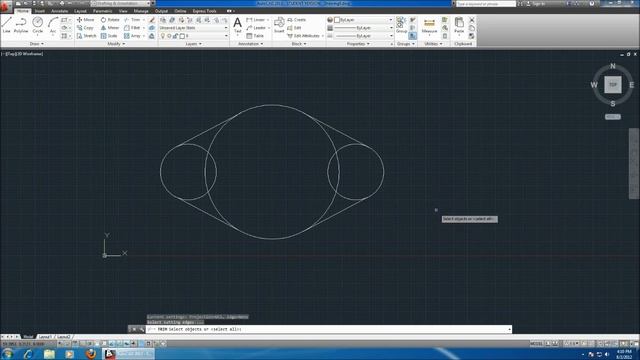Click the Copy command

coord(85,28)
